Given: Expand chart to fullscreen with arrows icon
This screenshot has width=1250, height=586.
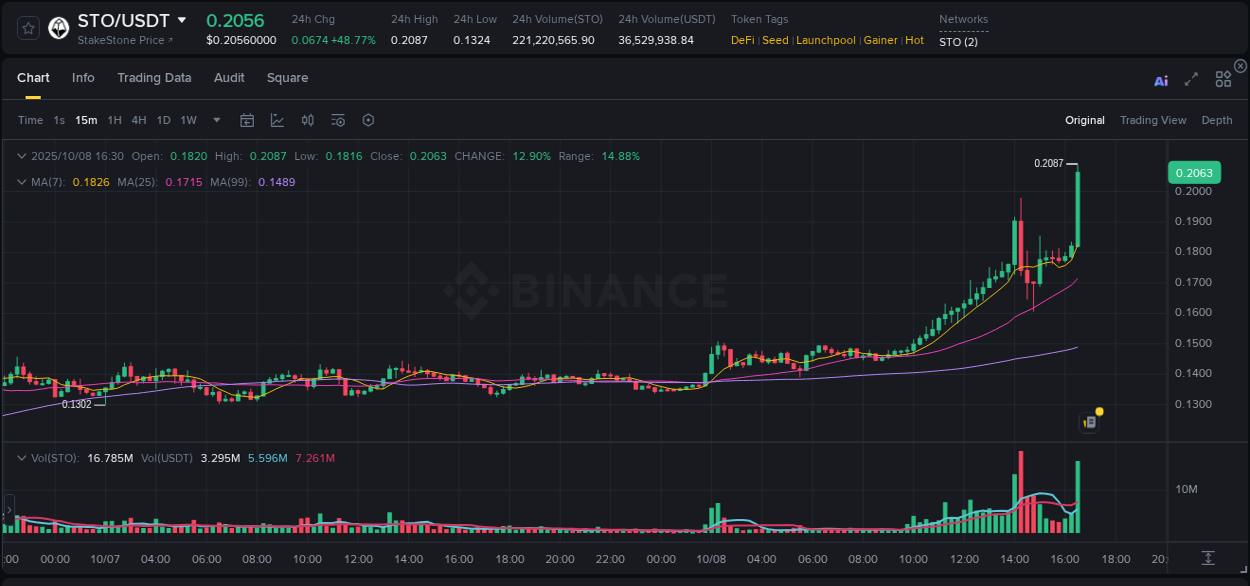Looking at the screenshot, I should [x=1190, y=79].
